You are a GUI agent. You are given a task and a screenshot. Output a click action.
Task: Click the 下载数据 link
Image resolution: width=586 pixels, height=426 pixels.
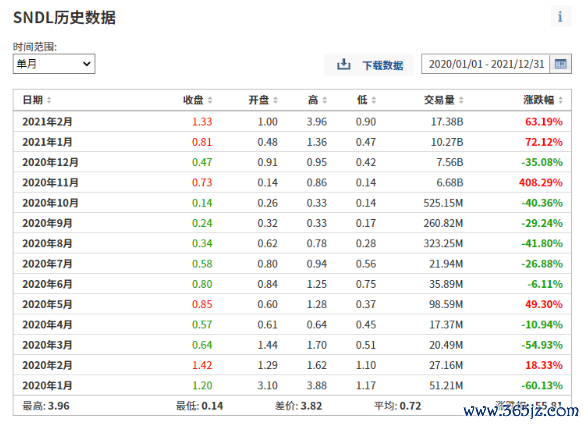pos(383,65)
